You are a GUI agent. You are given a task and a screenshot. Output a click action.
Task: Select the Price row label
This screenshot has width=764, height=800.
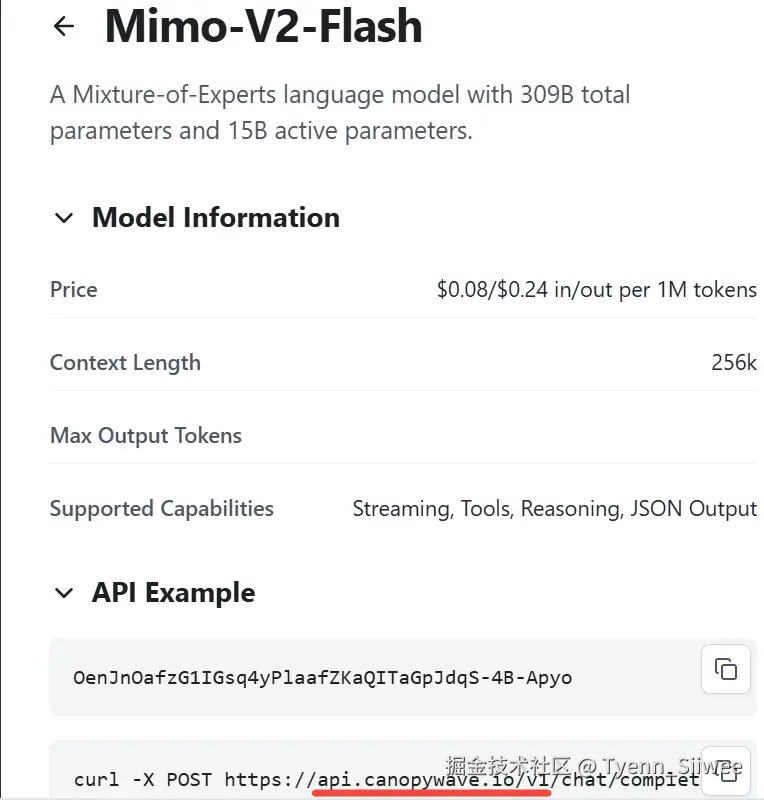click(x=74, y=290)
